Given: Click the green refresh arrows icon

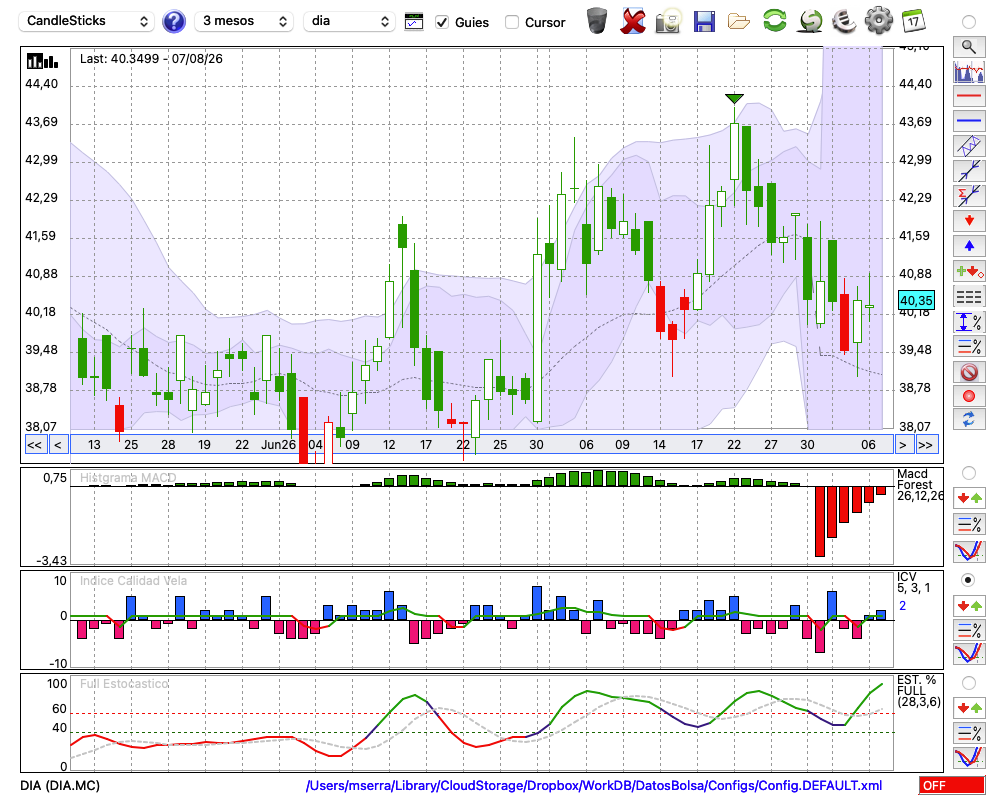Looking at the screenshot, I should click(774, 21).
